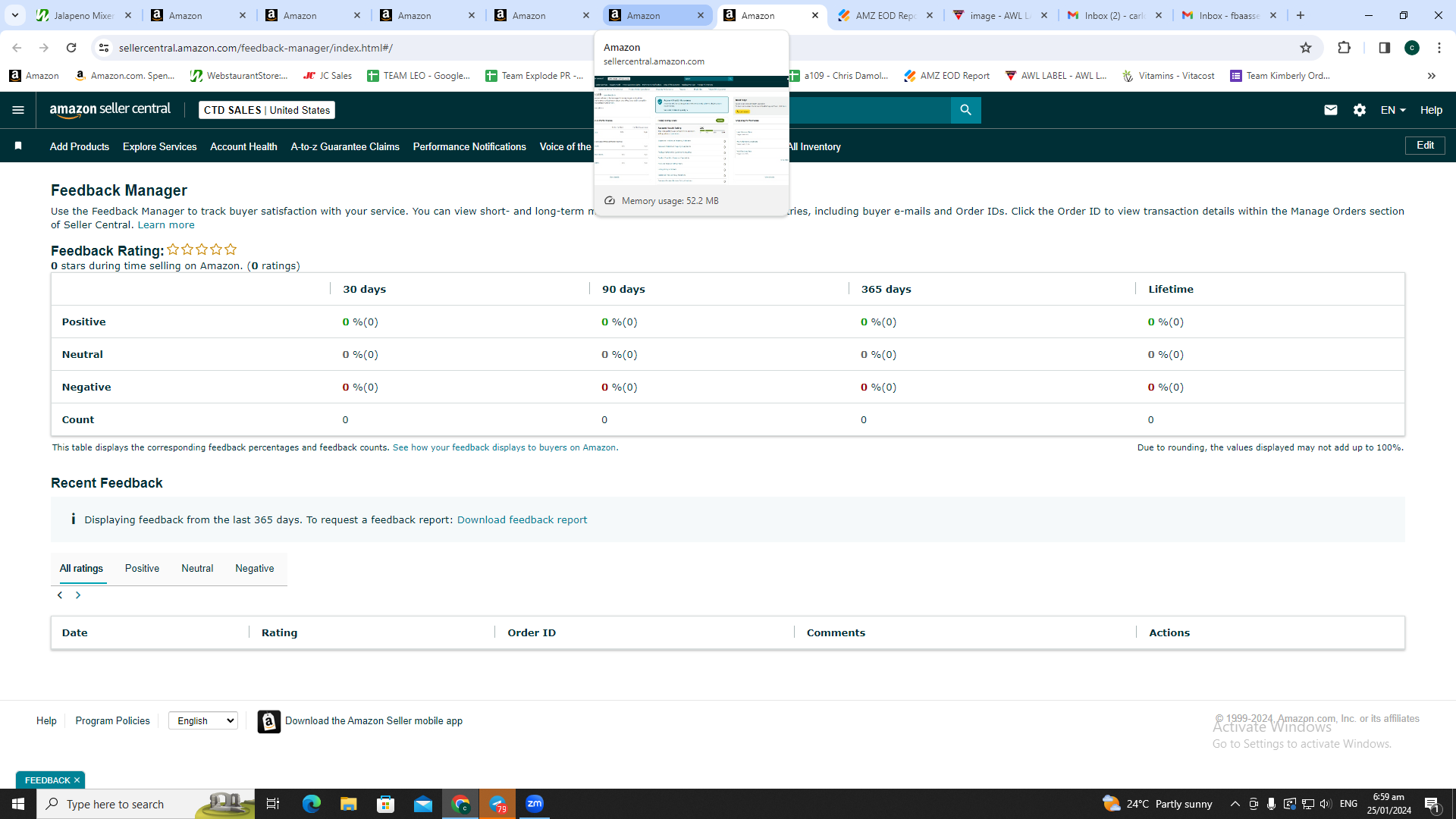The image size is (1456, 819).
Task: Open File Explorer from the taskbar
Action: point(349,804)
